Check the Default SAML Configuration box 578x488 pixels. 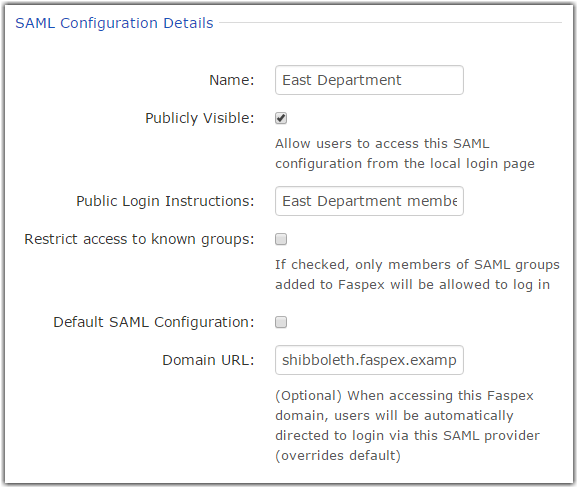pyautogui.click(x=281, y=322)
